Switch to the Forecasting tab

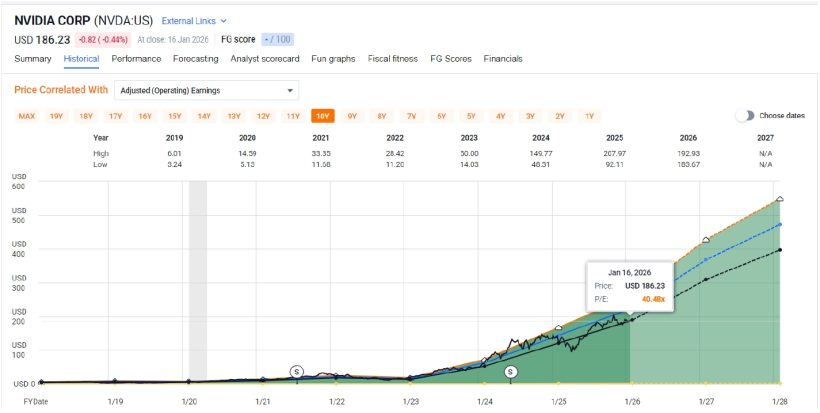click(195, 59)
